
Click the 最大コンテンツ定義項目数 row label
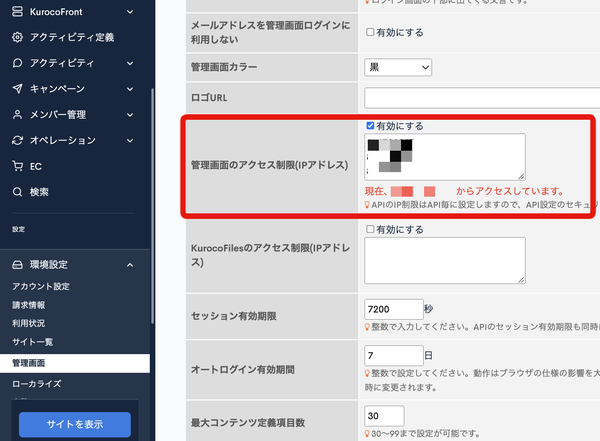(x=248, y=423)
